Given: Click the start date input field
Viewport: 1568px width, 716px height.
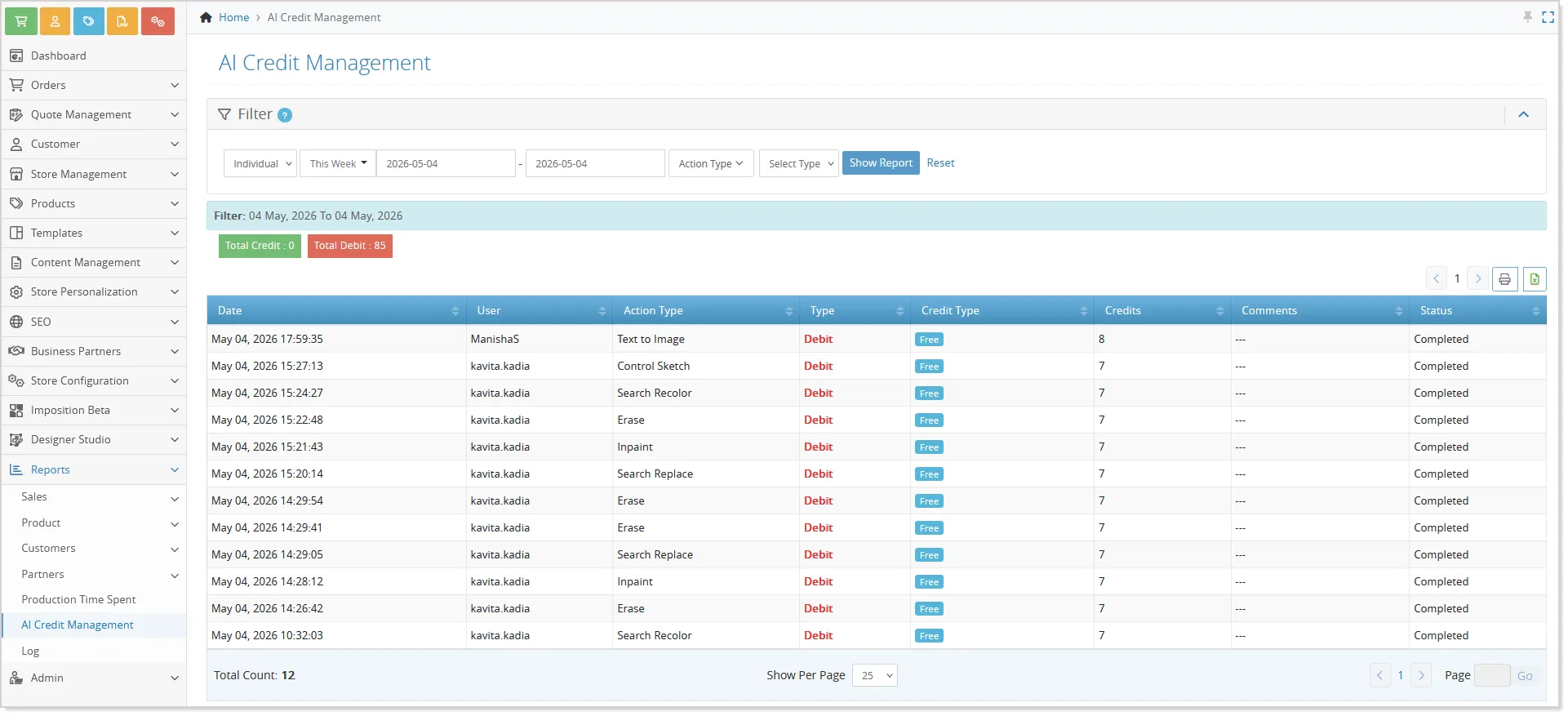Looking at the screenshot, I should click(446, 163).
